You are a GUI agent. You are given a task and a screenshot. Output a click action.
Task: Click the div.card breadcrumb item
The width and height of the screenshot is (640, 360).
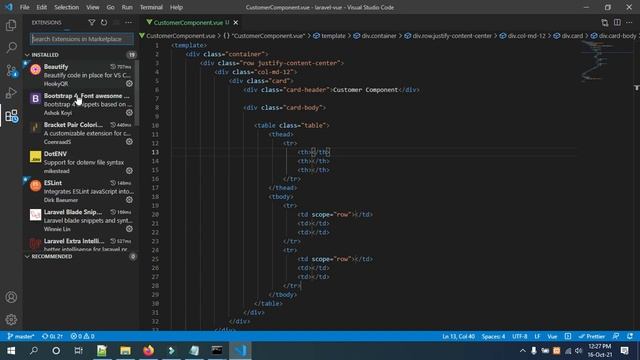pyautogui.click(x=569, y=36)
